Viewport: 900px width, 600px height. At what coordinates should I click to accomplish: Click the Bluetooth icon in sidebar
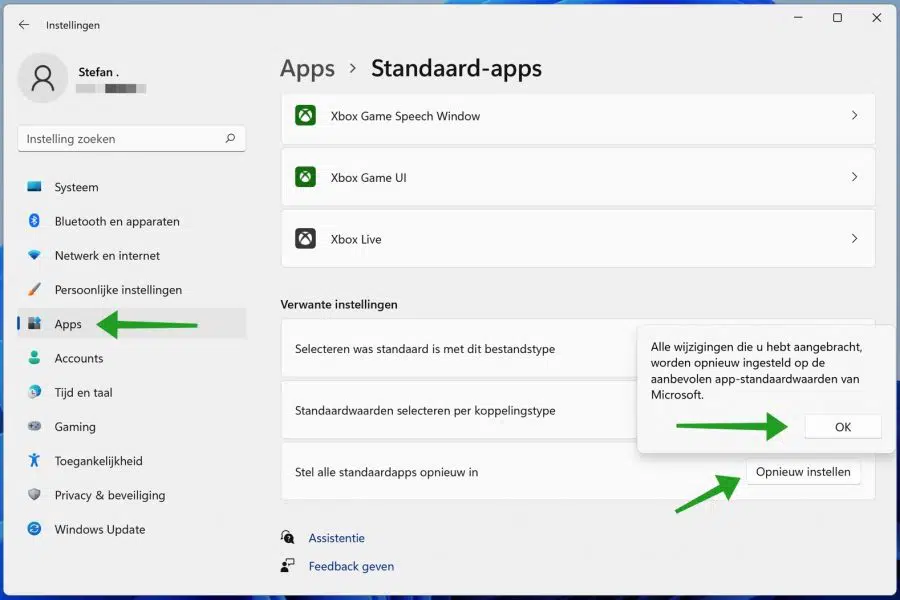point(34,221)
